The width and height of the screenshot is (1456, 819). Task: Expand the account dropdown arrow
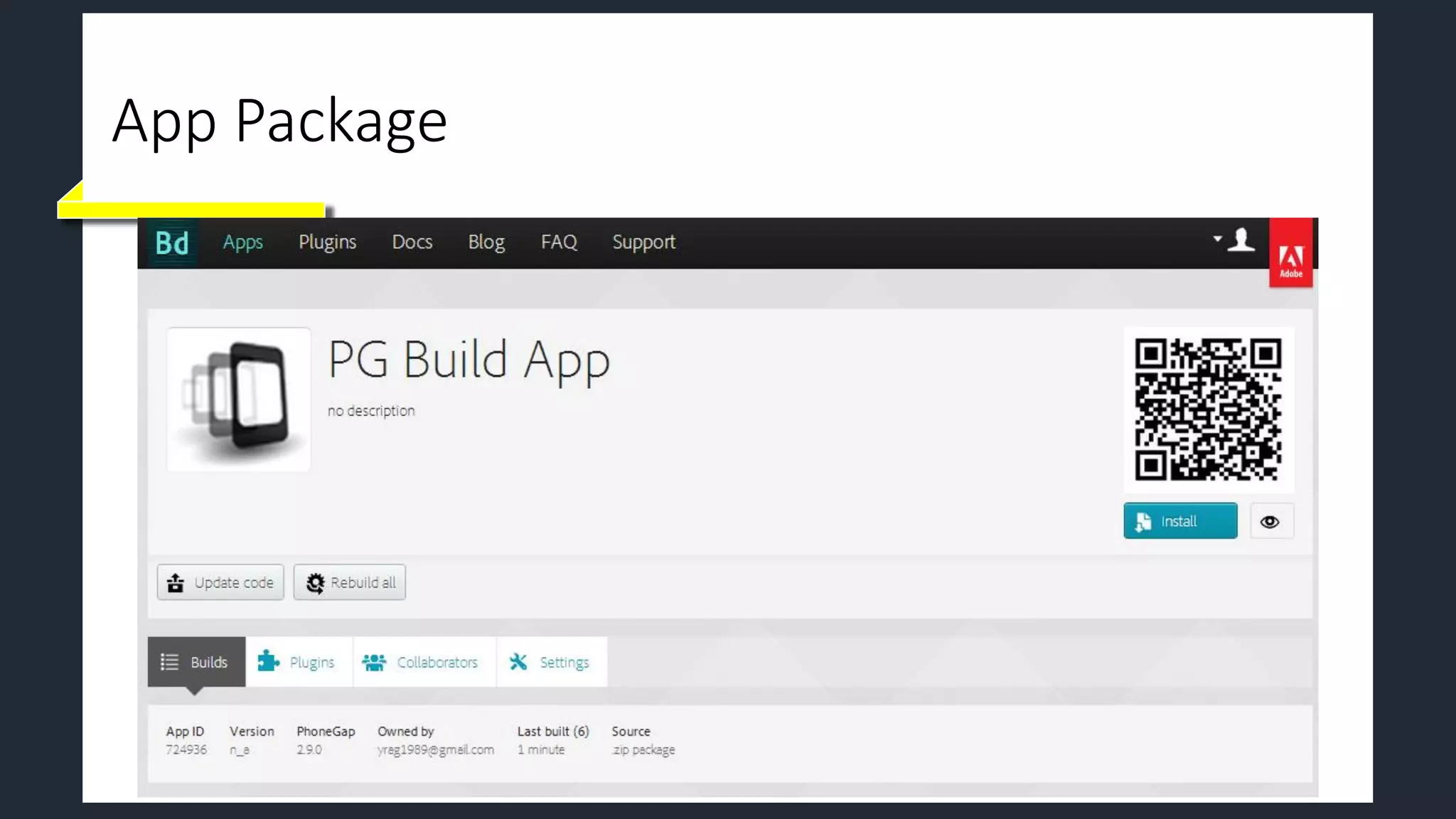click(1217, 239)
